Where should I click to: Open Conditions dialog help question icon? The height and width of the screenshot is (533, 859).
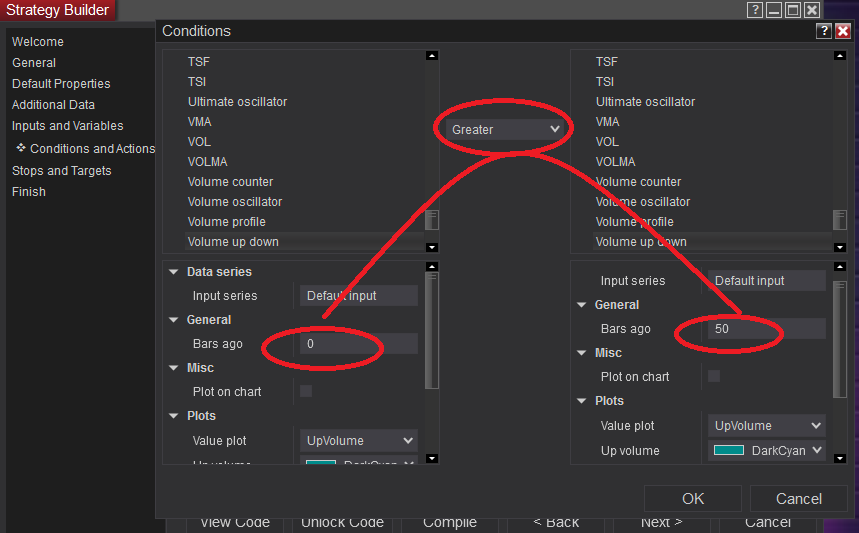click(824, 31)
